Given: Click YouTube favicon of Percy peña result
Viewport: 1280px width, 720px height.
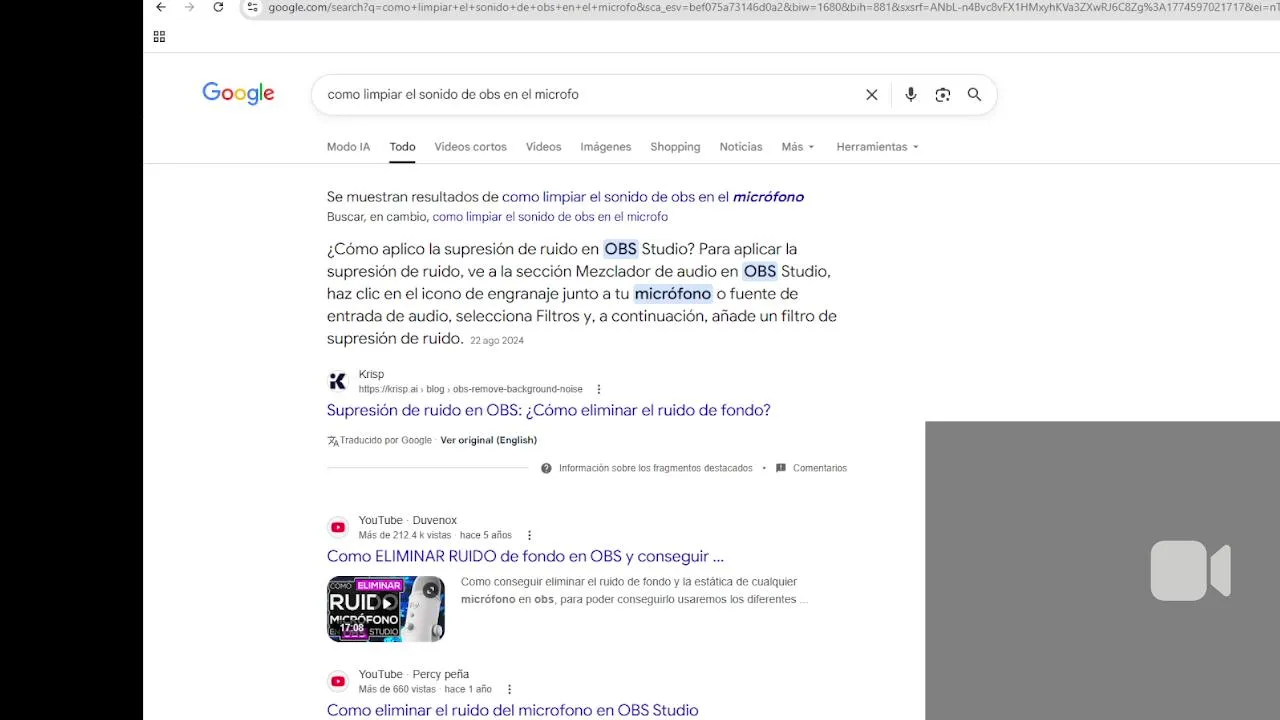Looking at the screenshot, I should 338,681.
